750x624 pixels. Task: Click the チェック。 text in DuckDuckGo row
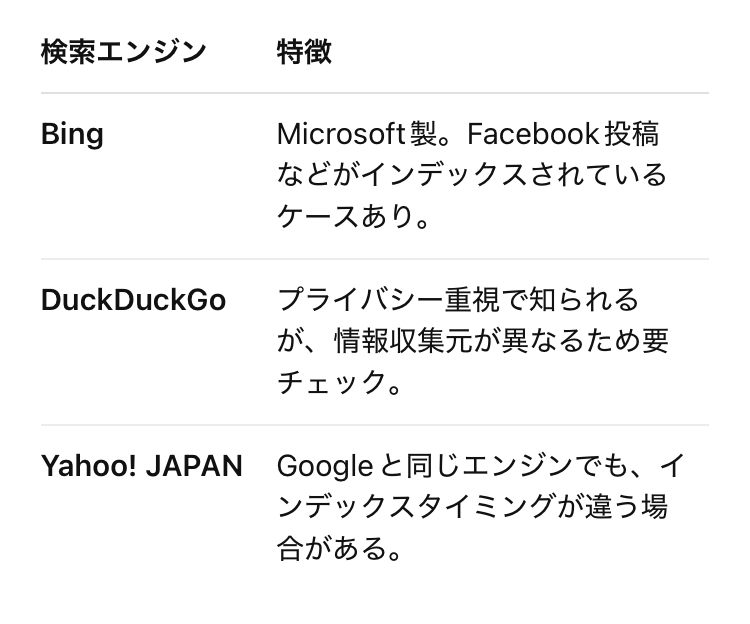pos(339,383)
